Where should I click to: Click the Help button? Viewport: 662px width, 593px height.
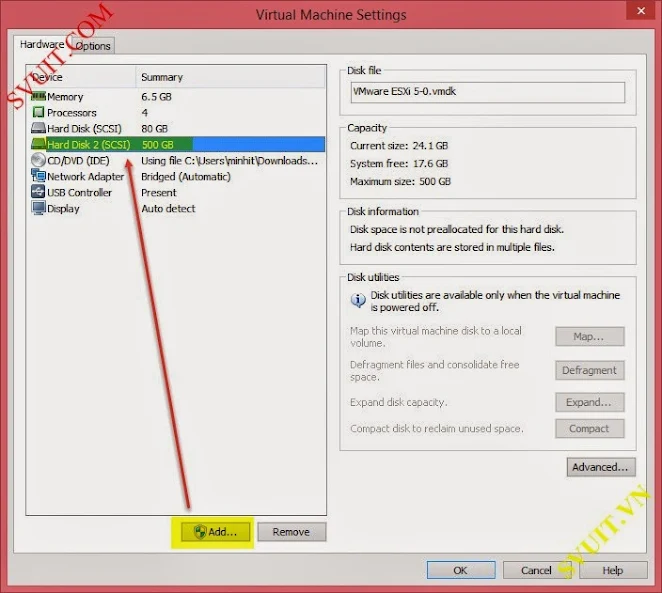click(x=613, y=570)
